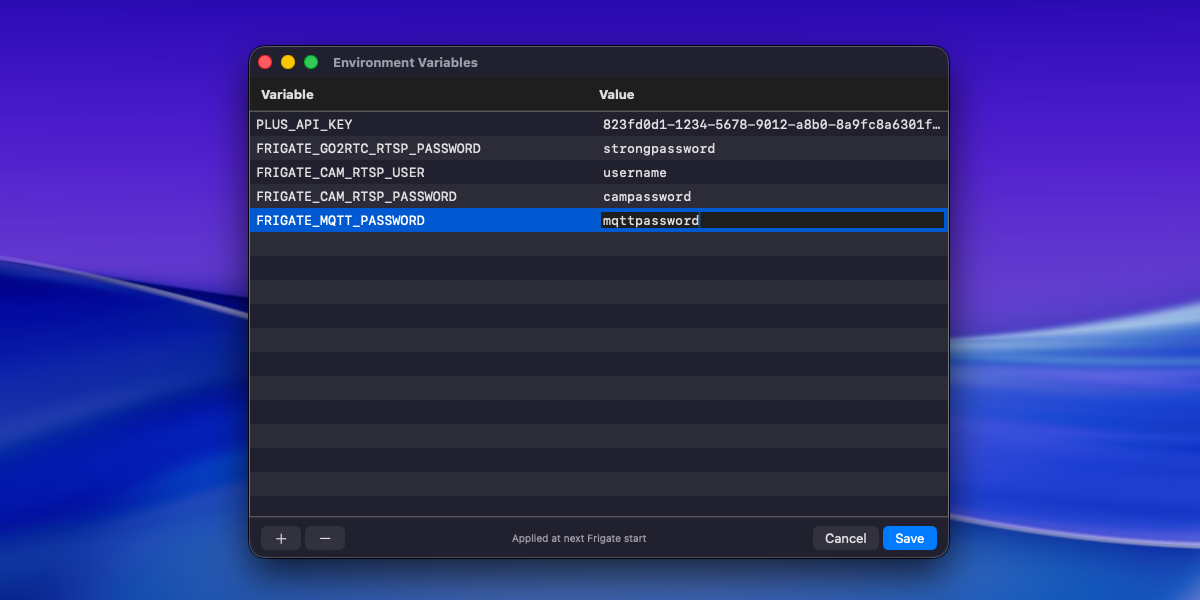Image resolution: width=1200 pixels, height=600 pixels.
Task: Click the username value cell
Action: (635, 172)
